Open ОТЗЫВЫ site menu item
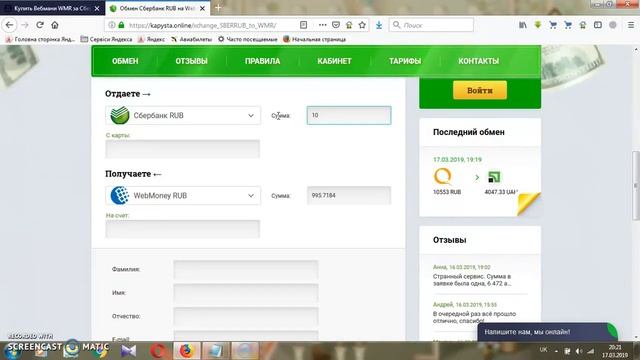 coord(191,61)
